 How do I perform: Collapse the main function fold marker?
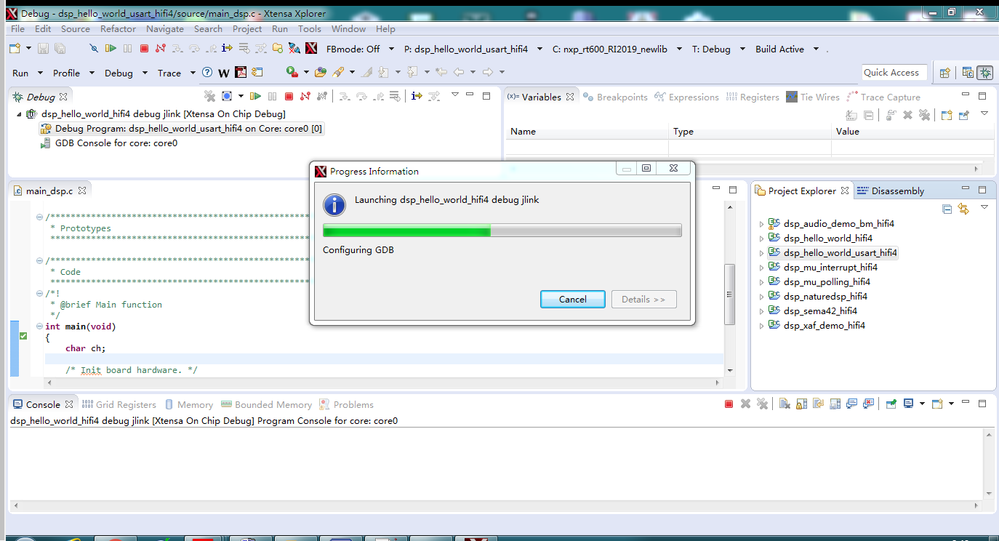point(39,326)
